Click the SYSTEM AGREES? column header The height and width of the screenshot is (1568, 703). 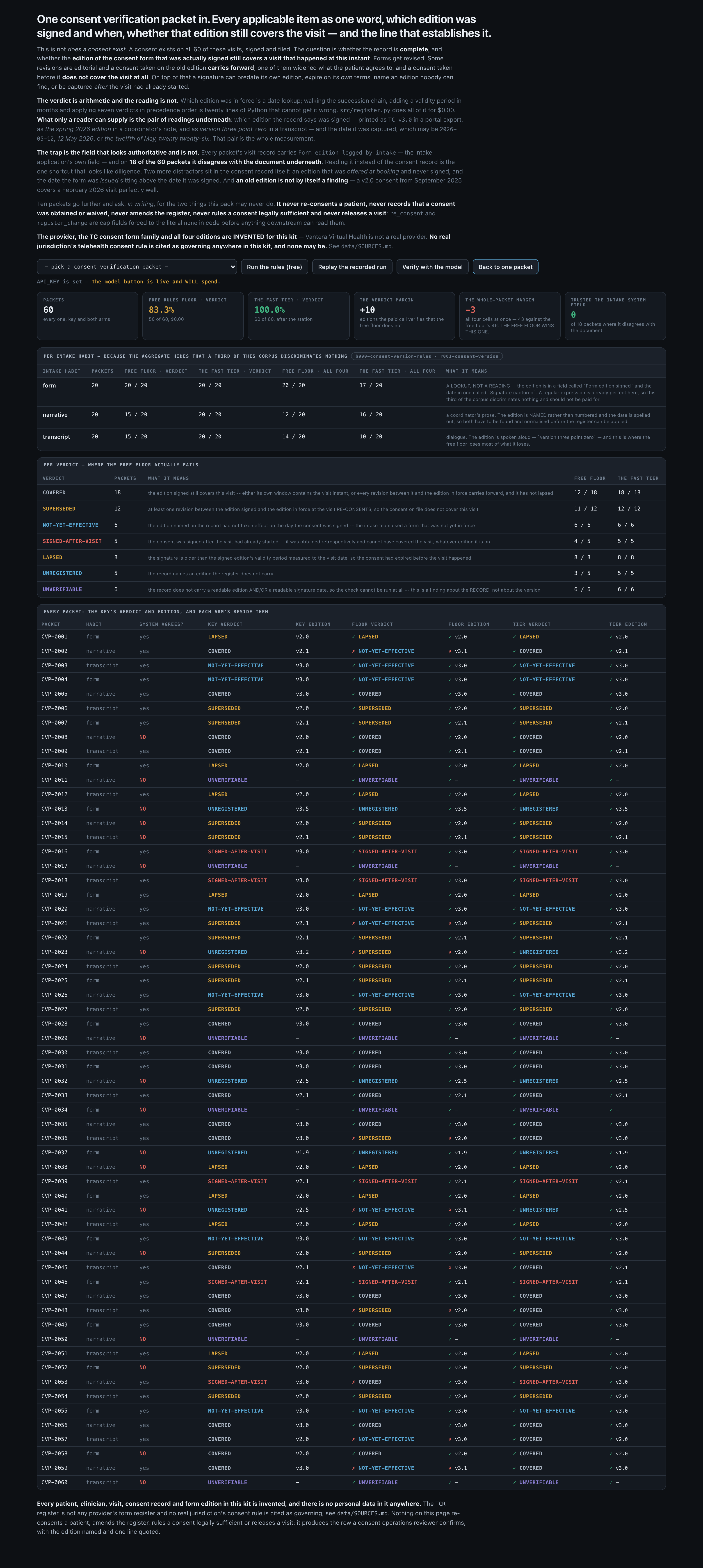[x=161, y=624]
